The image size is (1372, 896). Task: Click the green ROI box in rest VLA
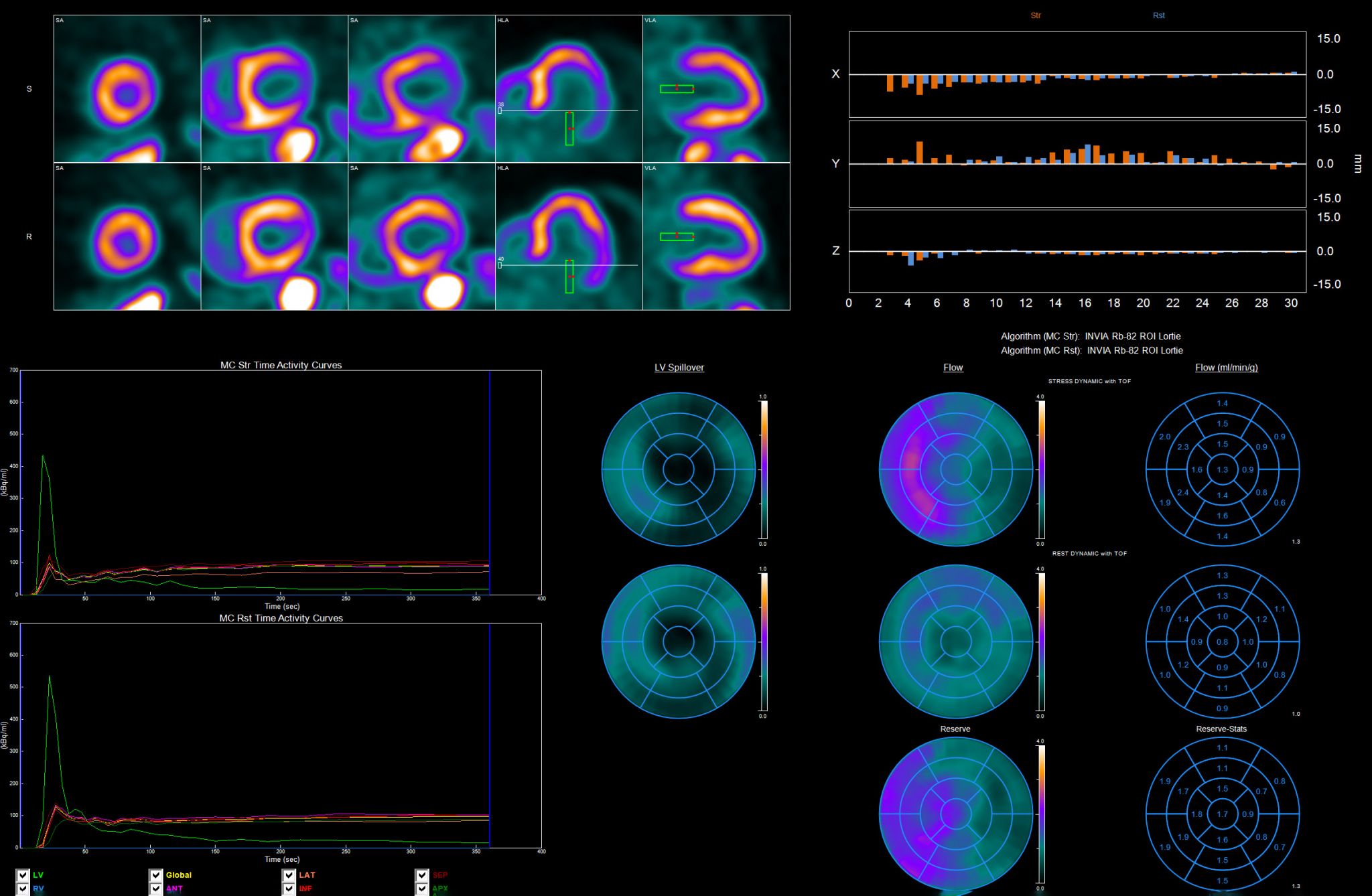[677, 236]
